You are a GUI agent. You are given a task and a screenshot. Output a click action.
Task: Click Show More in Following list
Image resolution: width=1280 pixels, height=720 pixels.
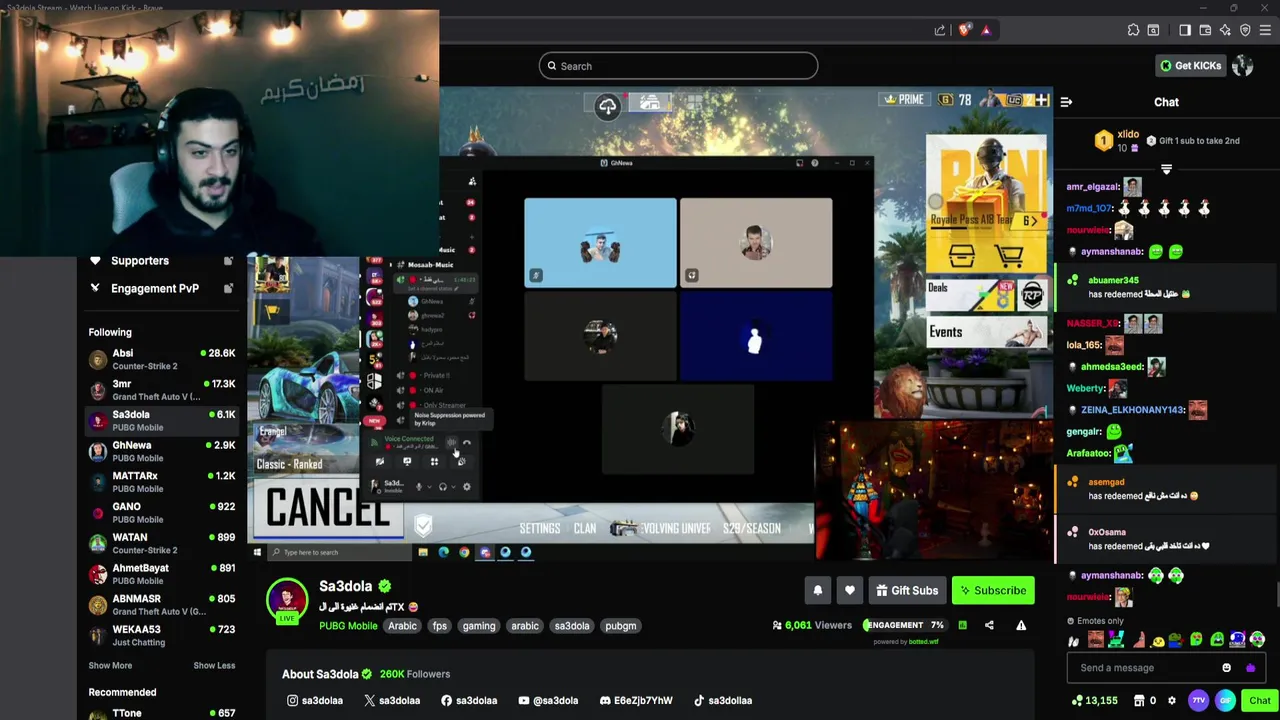[x=110, y=666]
